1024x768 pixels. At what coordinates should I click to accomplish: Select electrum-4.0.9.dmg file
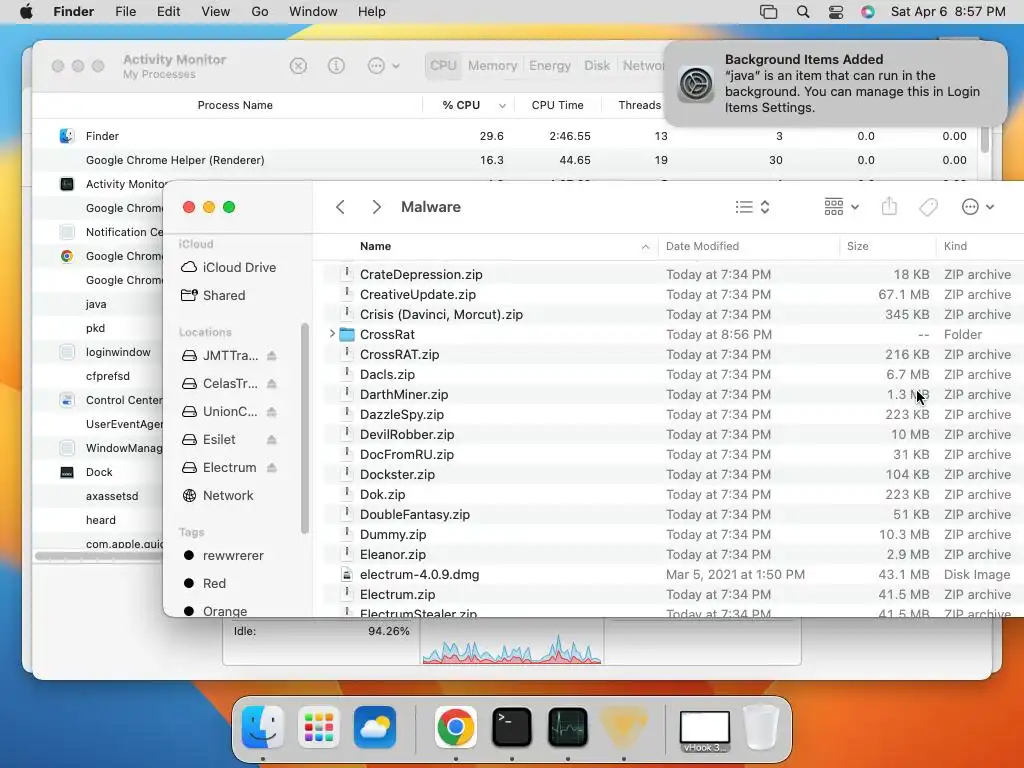pos(673,575)
